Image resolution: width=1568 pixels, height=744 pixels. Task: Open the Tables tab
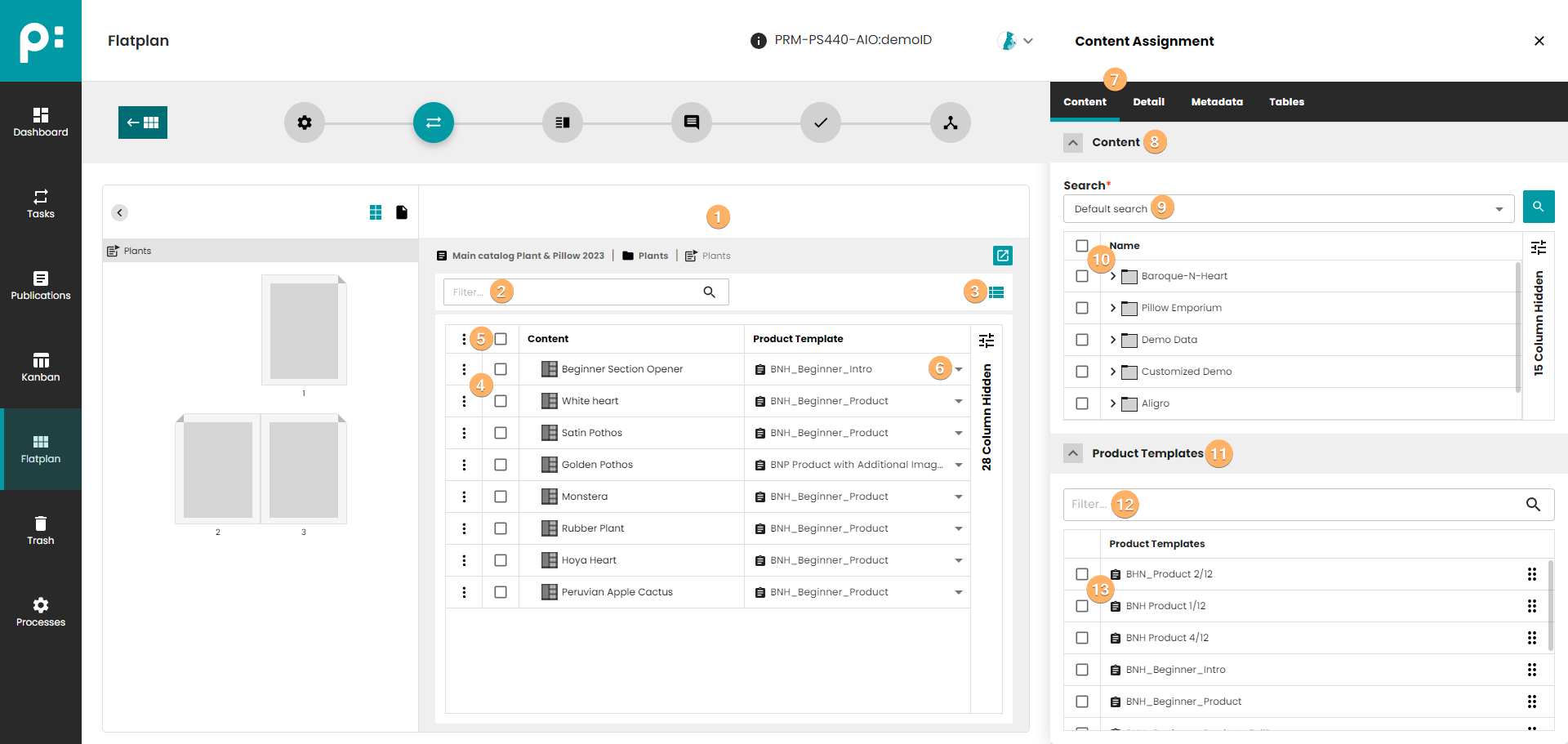tap(1286, 102)
